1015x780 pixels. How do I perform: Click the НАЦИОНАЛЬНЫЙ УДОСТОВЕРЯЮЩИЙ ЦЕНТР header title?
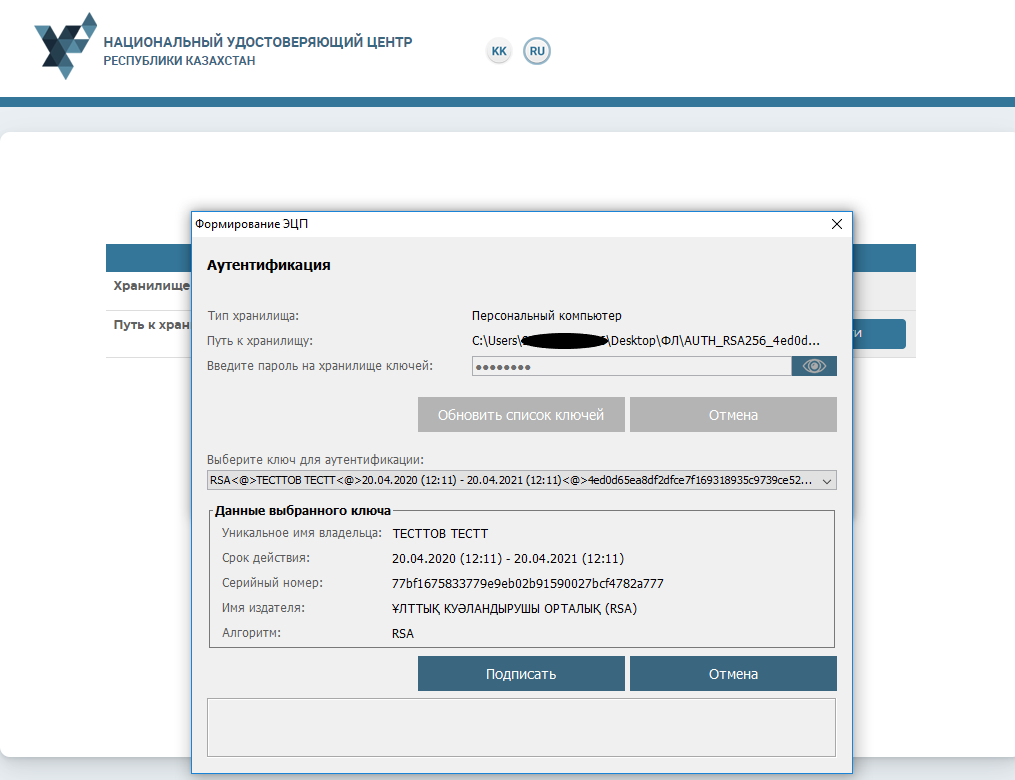[258, 42]
